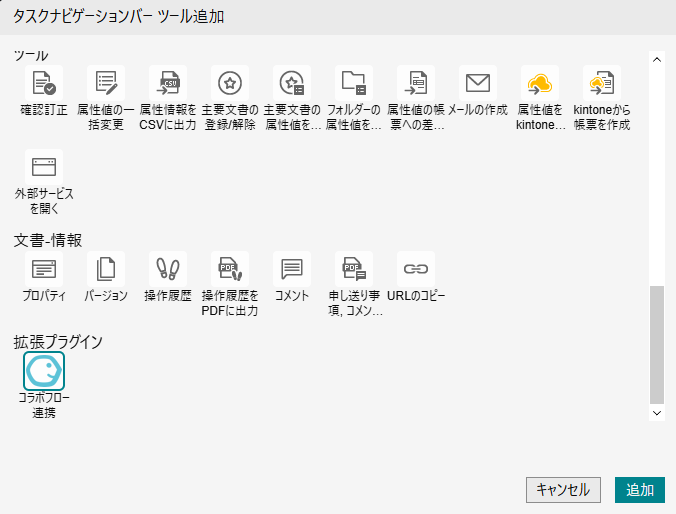Choose the kintoneから帳票を作成 icon

point(602,83)
